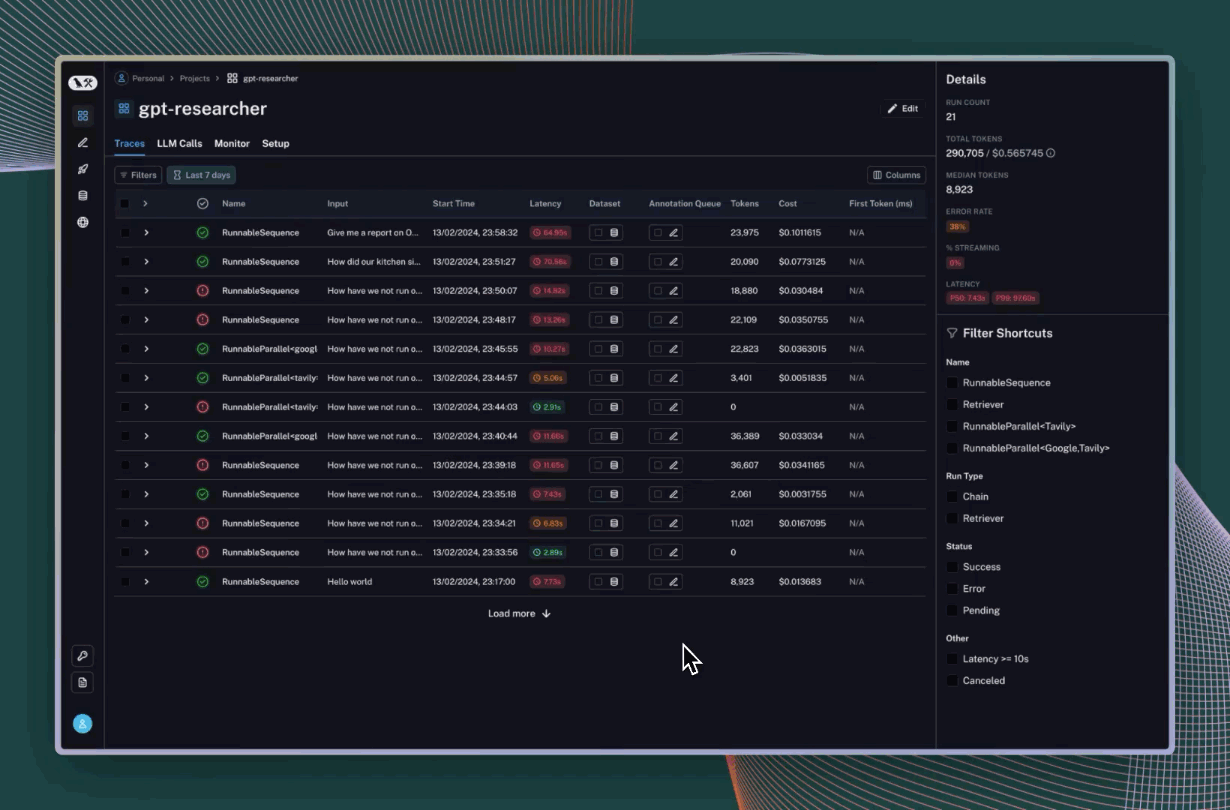Viewport: 1230px width, 810px height.
Task: Click Load more below the traces table
Action: click(519, 614)
